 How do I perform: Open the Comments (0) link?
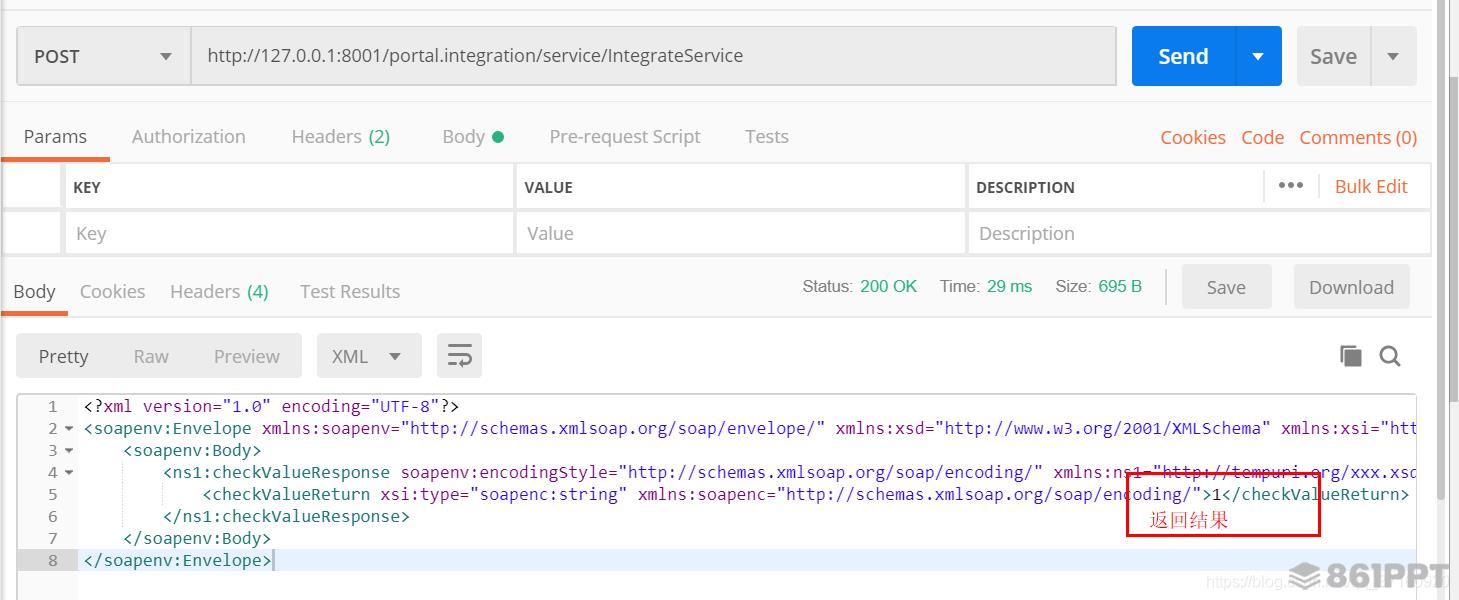(1358, 137)
